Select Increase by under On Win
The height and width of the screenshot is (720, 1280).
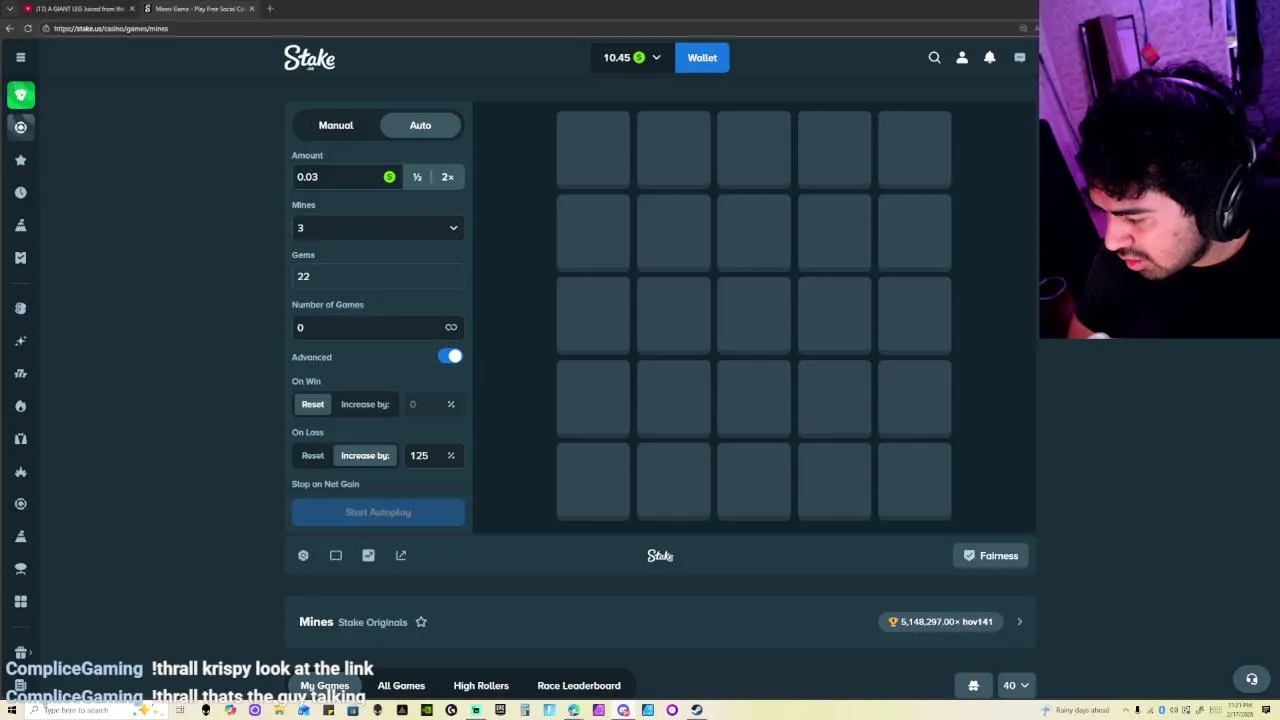click(x=365, y=404)
